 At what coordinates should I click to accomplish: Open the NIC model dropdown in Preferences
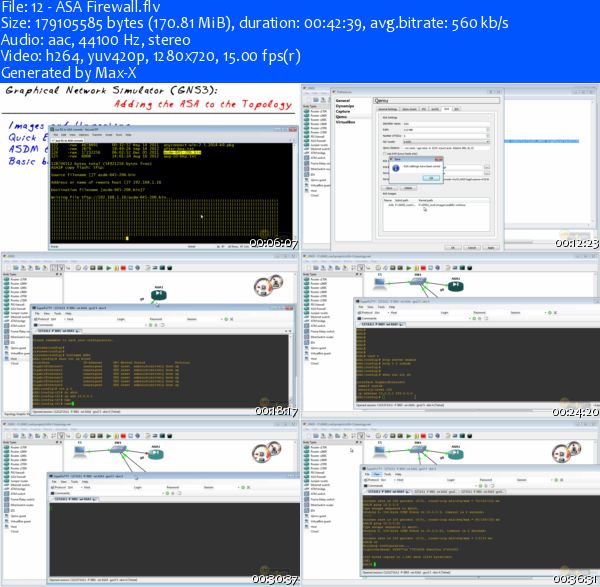[446, 142]
